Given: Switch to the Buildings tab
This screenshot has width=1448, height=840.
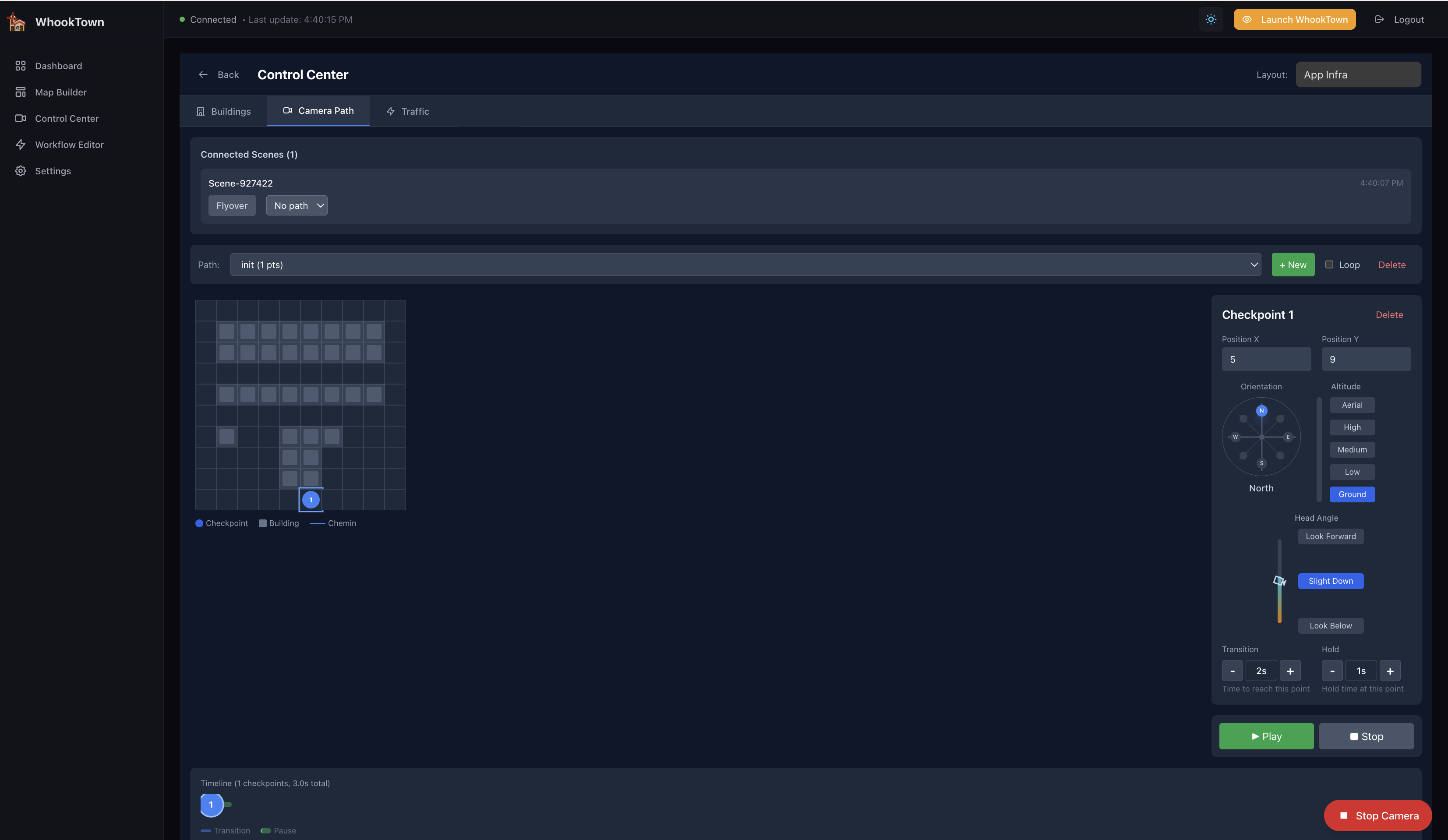Looking at the screenshot, I should pyautogui.click(x=224, y=111).
